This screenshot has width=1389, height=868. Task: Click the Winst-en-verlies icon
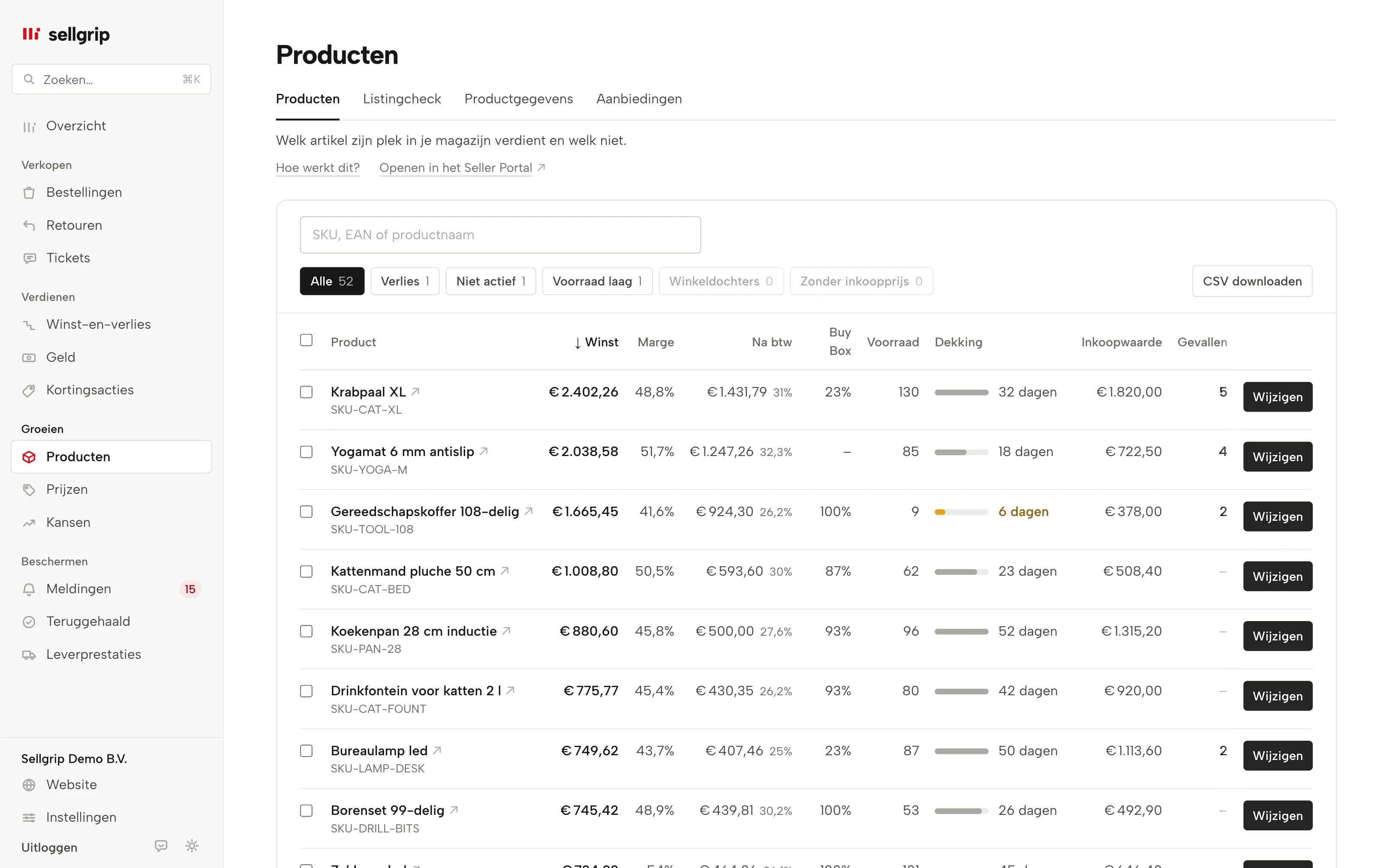tap(29, 325)
